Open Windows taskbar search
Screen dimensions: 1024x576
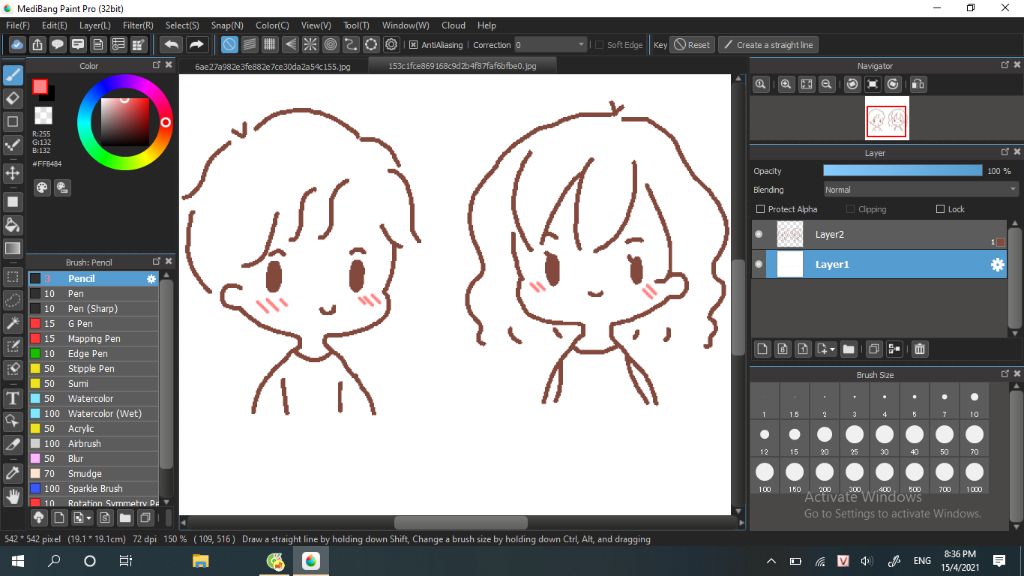click(x=54, y=561)
